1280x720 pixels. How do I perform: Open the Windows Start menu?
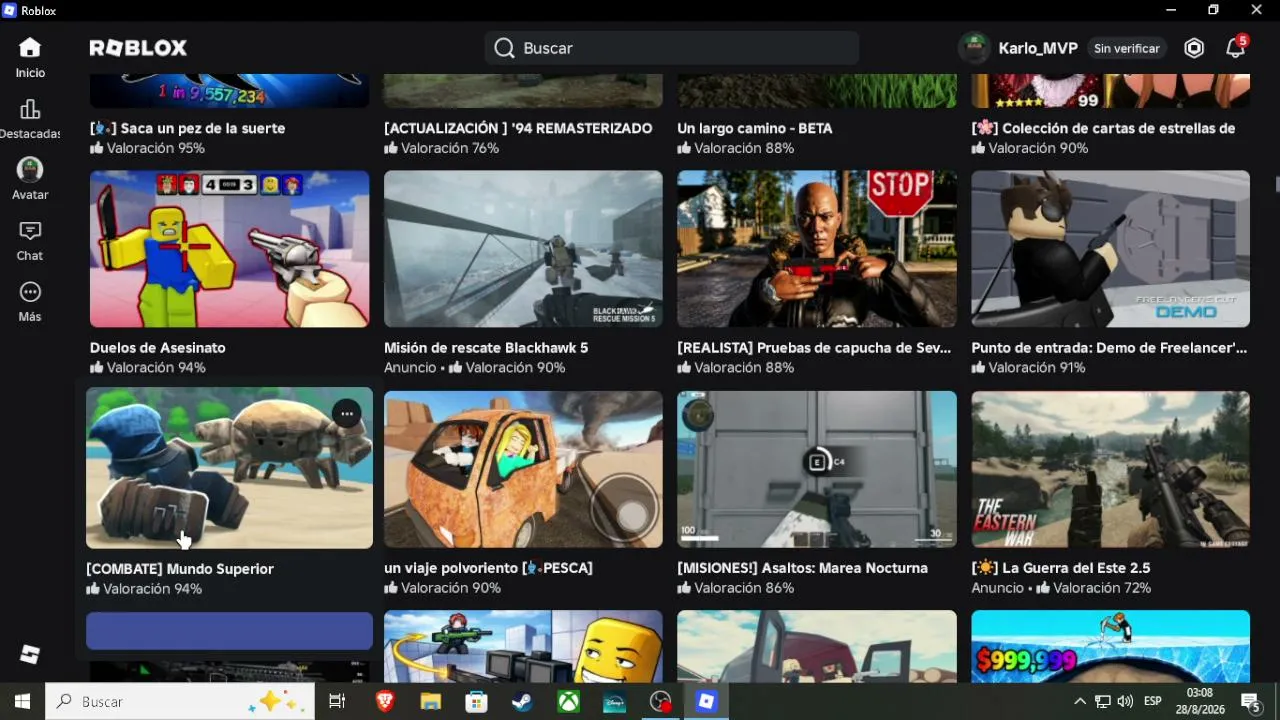22,702
